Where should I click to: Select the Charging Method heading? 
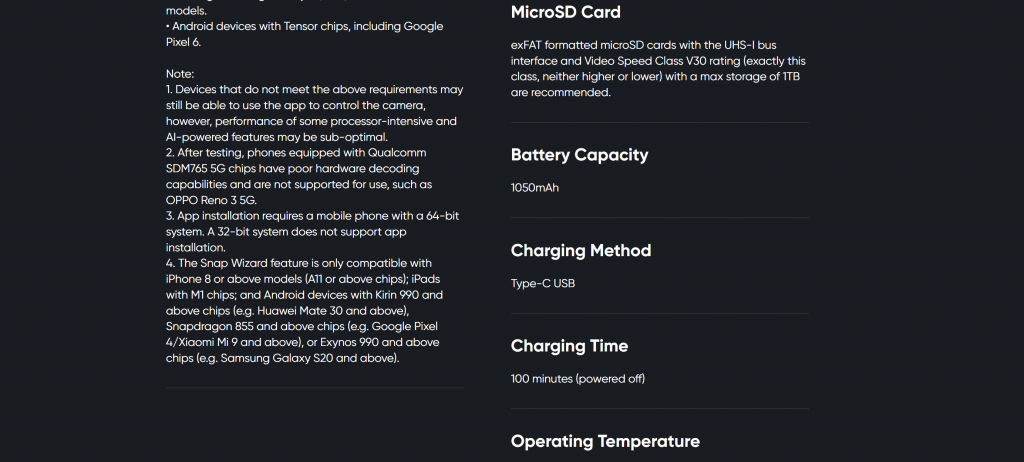click(581, 250)
